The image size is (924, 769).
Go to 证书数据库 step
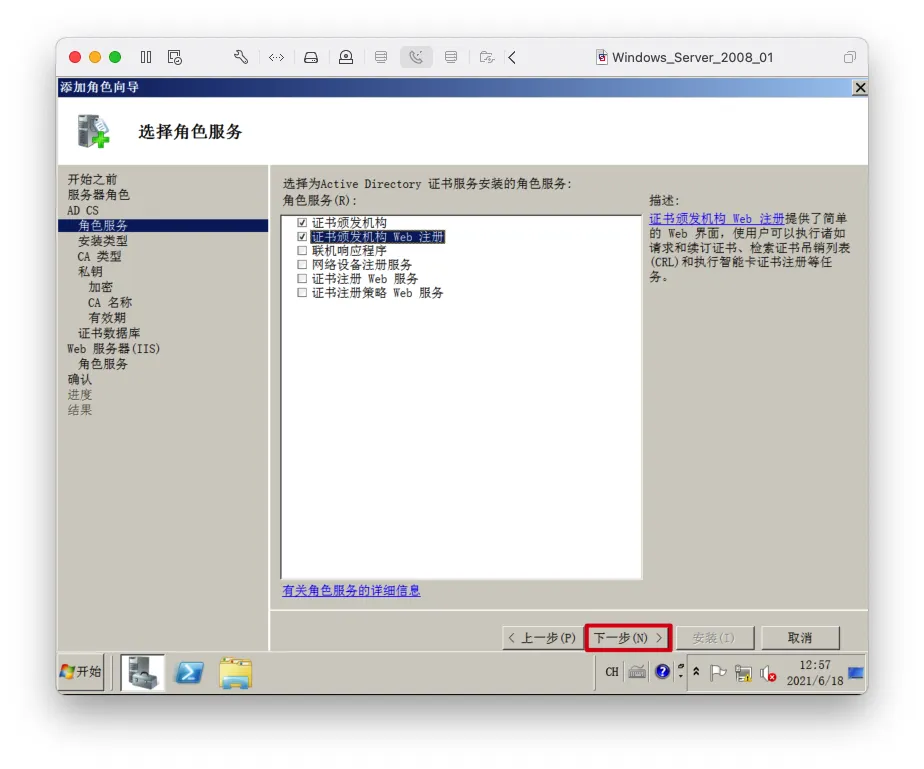coord(109,333)
